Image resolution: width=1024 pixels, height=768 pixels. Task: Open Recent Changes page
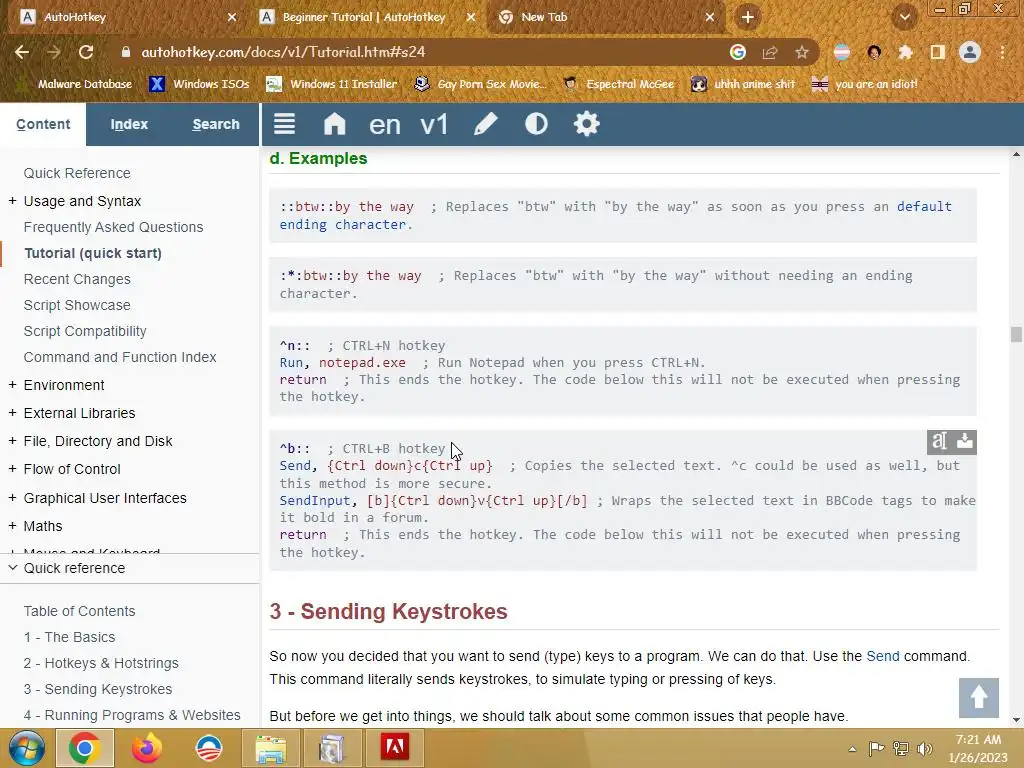tap(77, 280)
